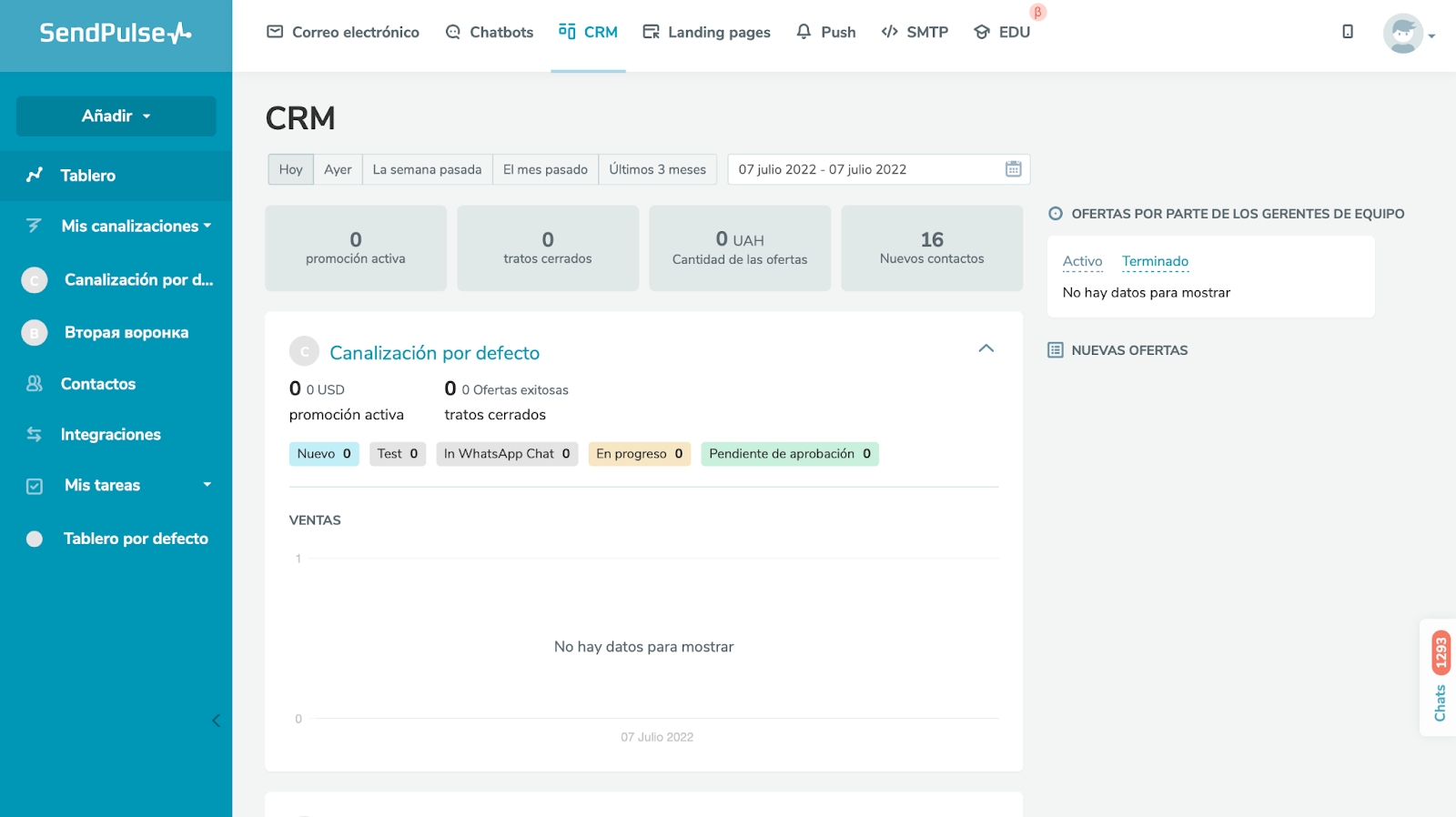Expand Mis canalizaciones menu
The width and height of the screenshot is (1456, 817).
pyautogui.click(x=136, y=226)
